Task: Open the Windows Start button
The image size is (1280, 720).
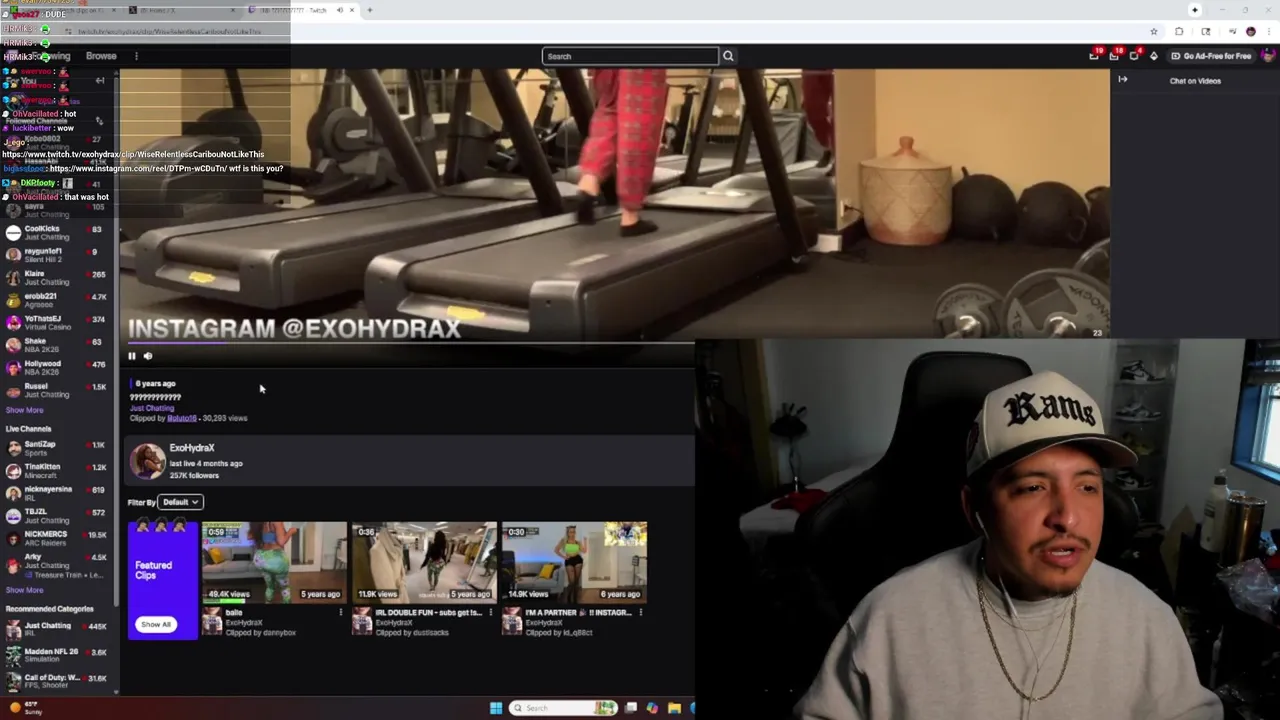Action: (496, 708)
